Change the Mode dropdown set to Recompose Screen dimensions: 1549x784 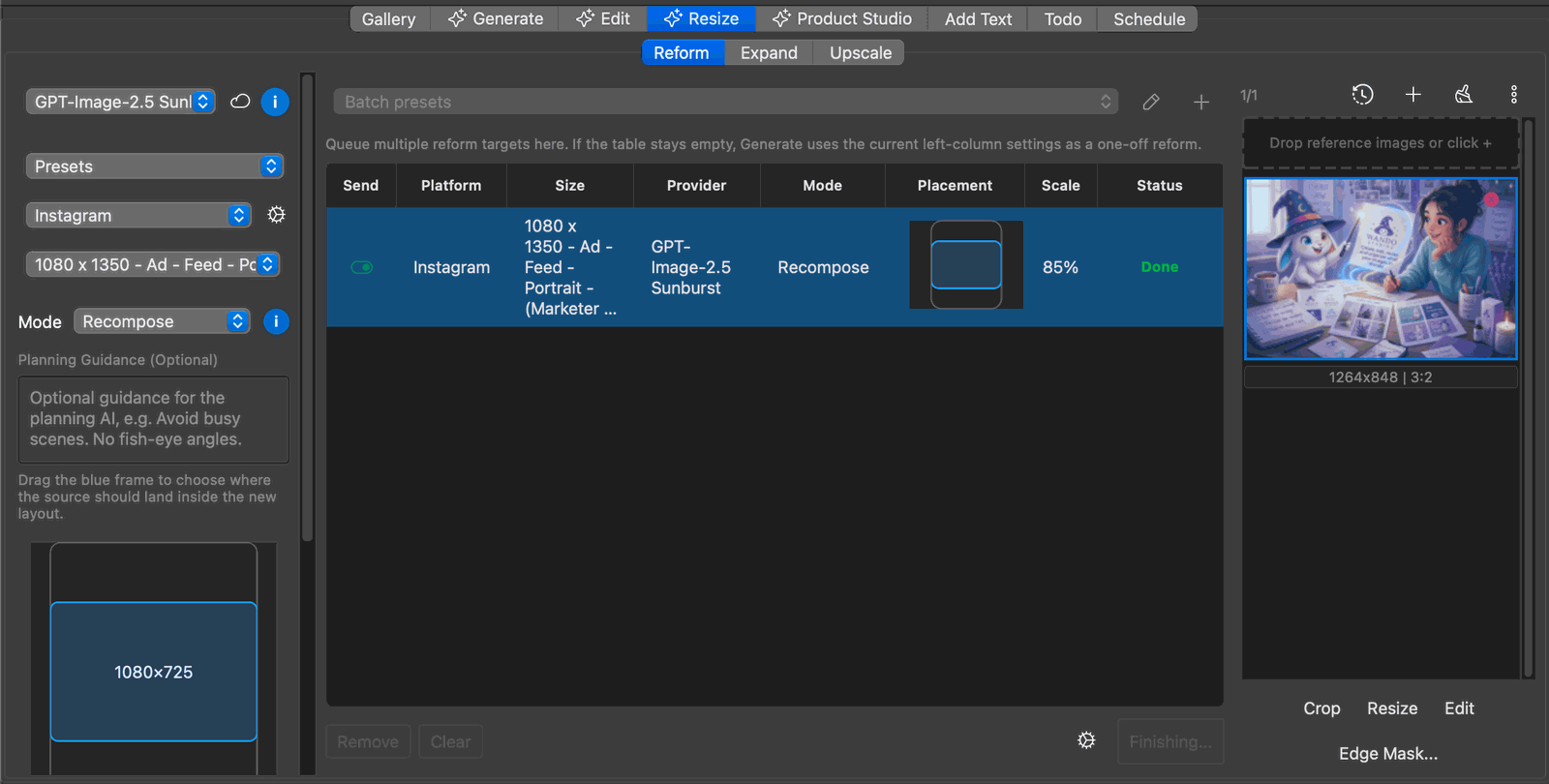pos(162,321)
